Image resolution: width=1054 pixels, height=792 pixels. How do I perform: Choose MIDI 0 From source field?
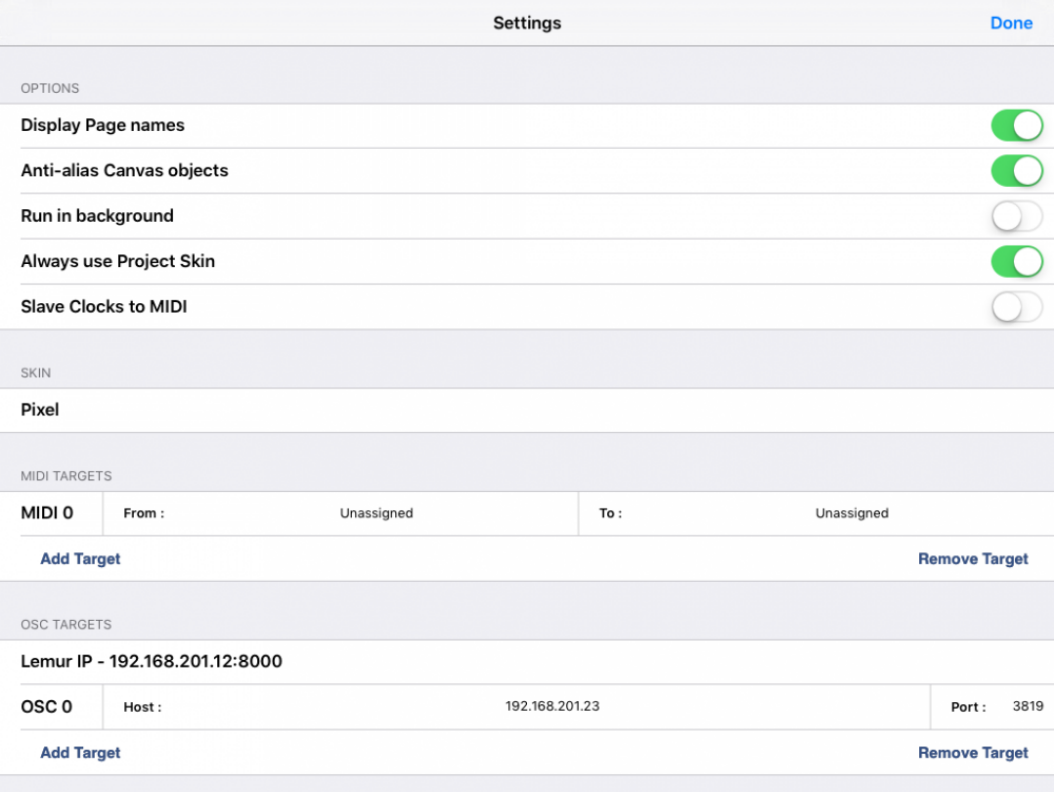pyautogui.click(x=376, y=513)
